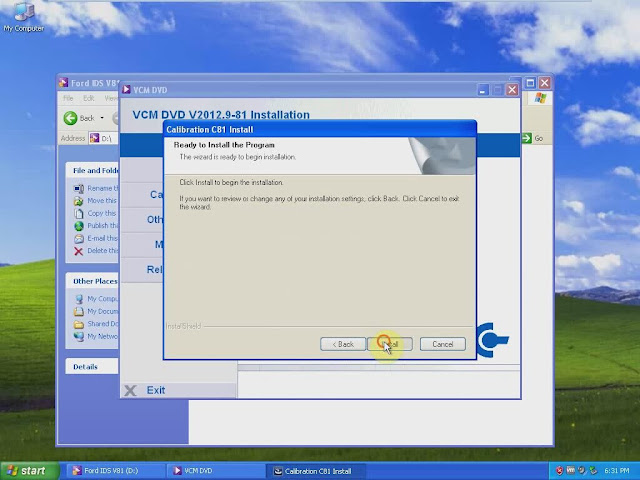Click the Back button in Calibration wizard

[343, 344]
